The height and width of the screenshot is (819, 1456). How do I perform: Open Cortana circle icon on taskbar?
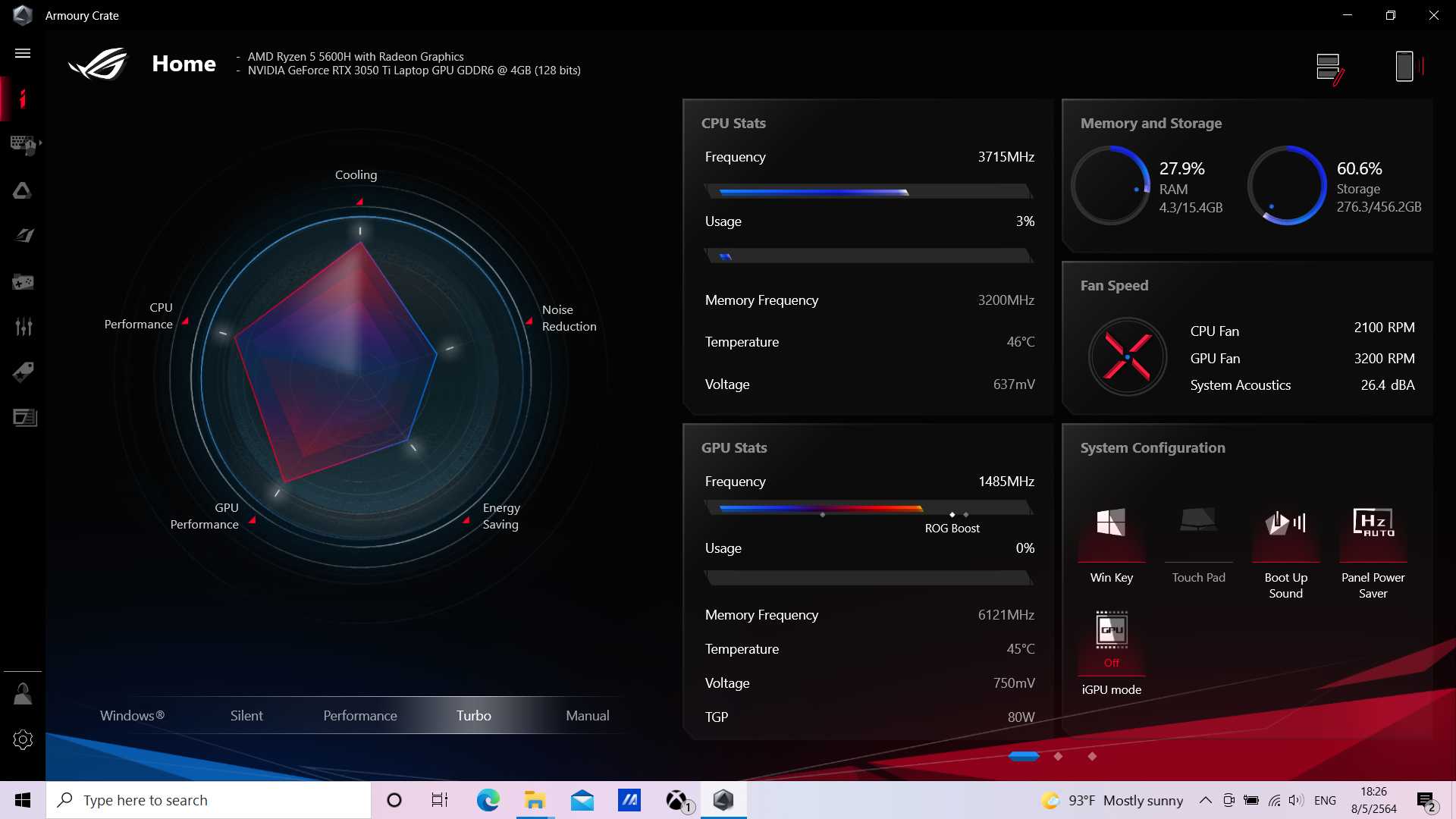(x=394, y=800)
